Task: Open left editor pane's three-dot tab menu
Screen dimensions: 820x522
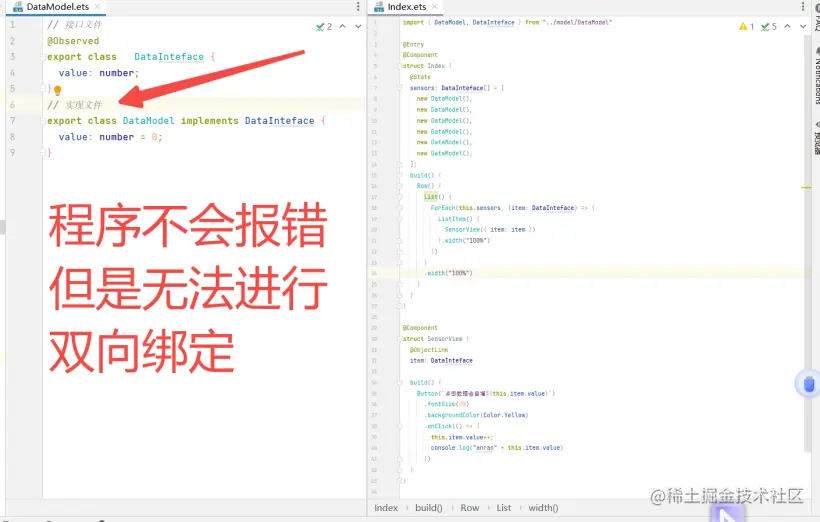Action: tap(358, 6)
